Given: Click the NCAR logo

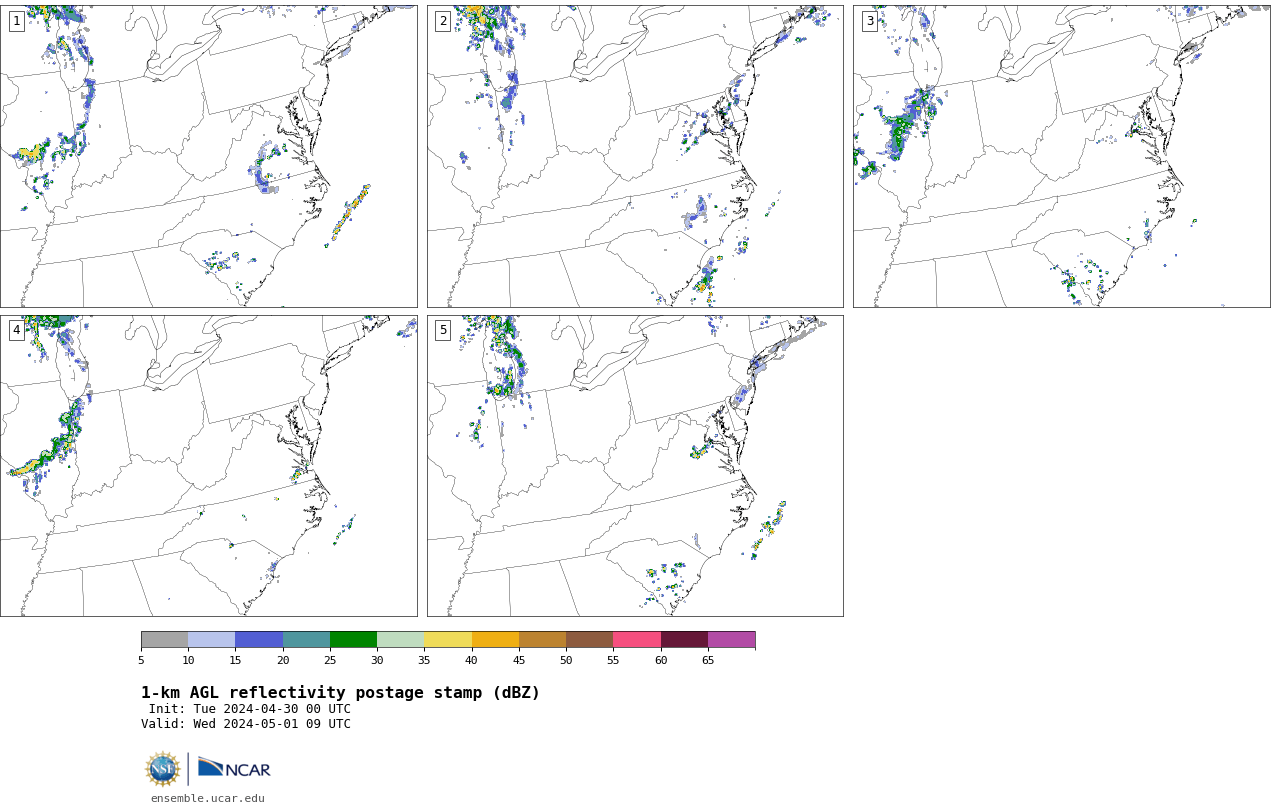Looking at the screenshot, I should click(234, 768).
